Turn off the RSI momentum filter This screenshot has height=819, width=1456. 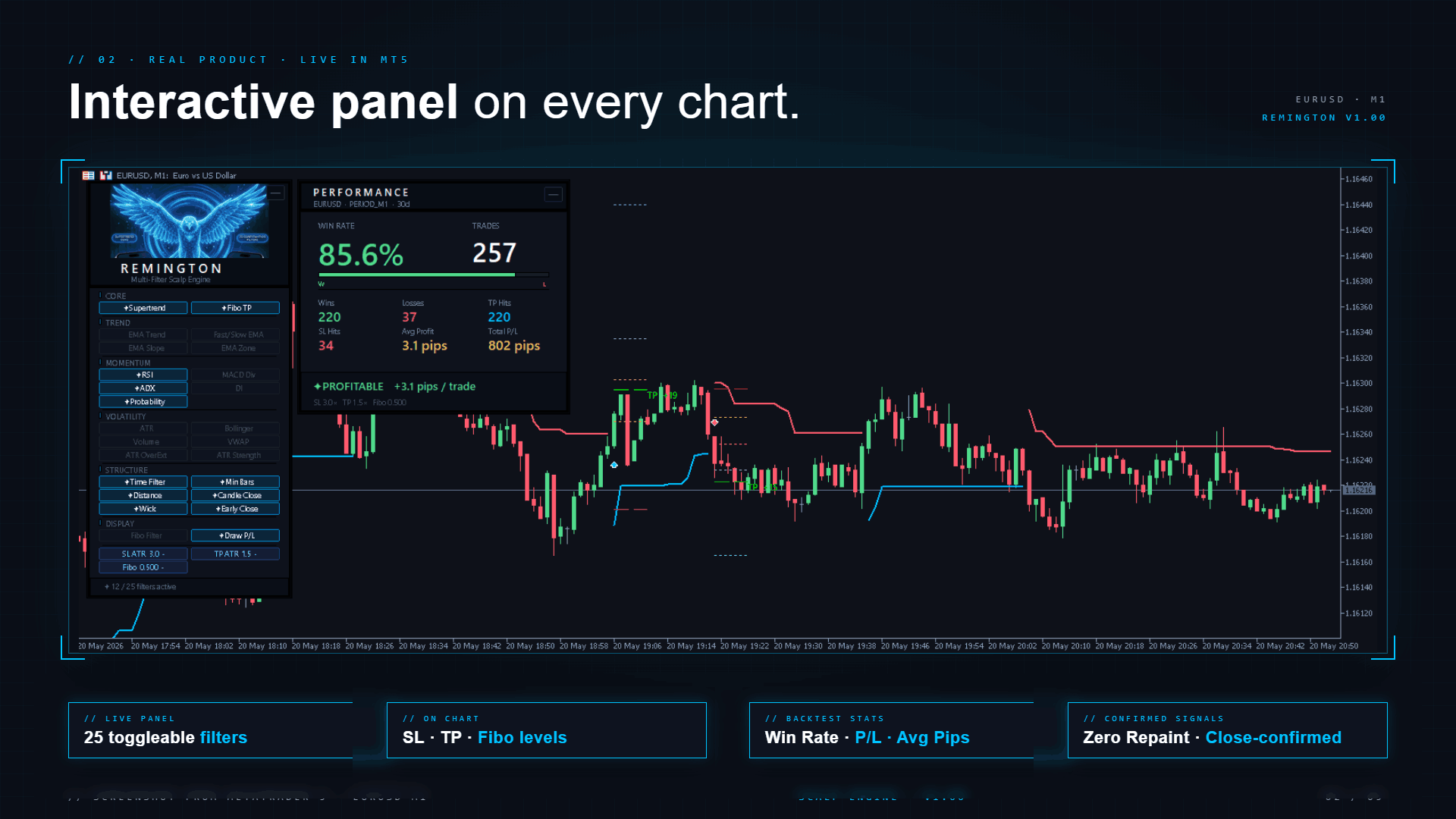coord(143,375)
